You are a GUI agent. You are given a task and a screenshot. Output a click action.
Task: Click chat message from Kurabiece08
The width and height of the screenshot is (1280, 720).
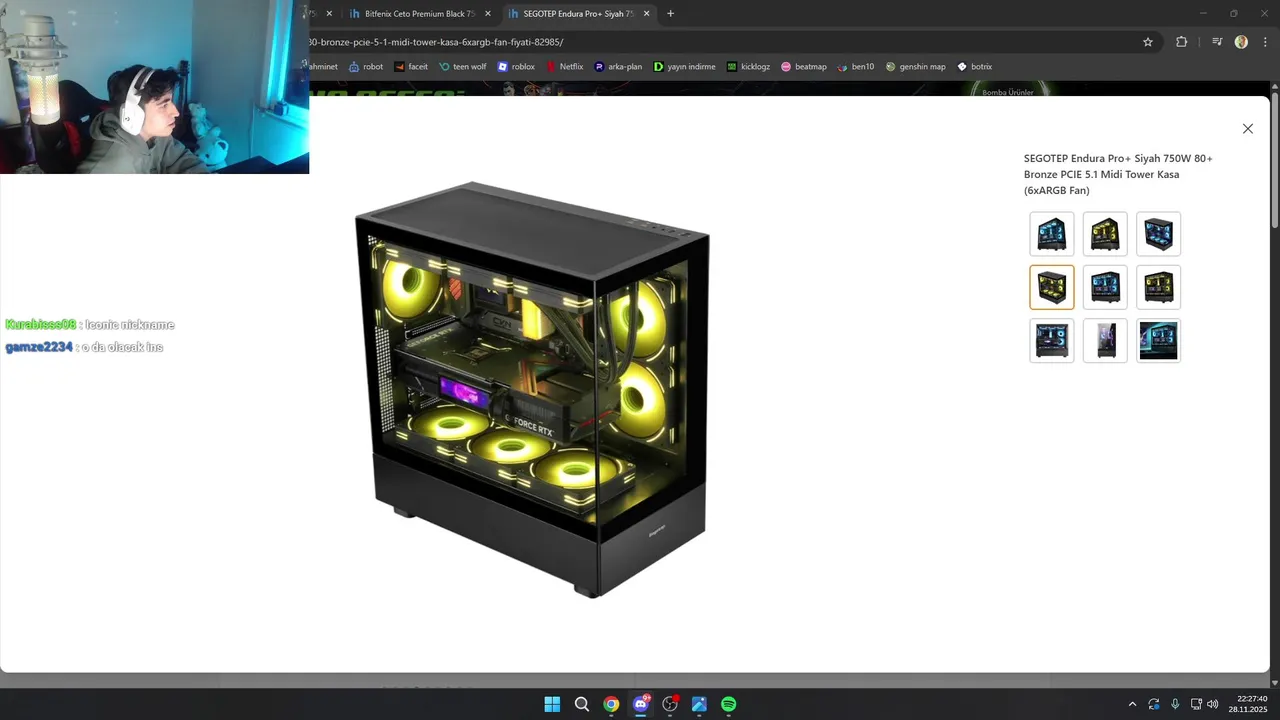[x=90, y=325]
